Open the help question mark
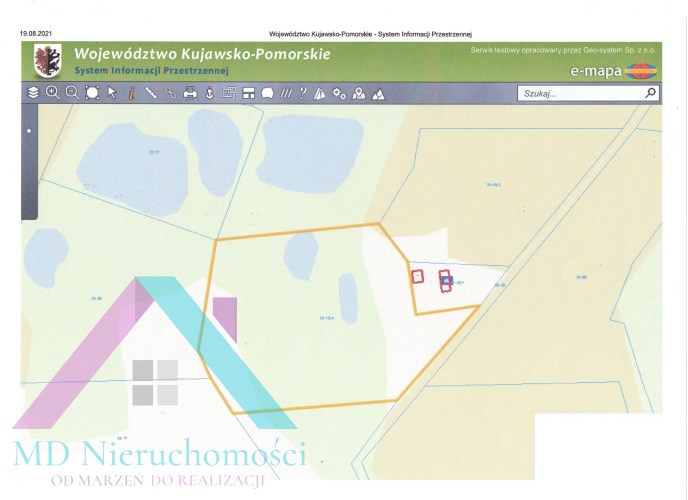The image size is (688, 500). (303, 93)
